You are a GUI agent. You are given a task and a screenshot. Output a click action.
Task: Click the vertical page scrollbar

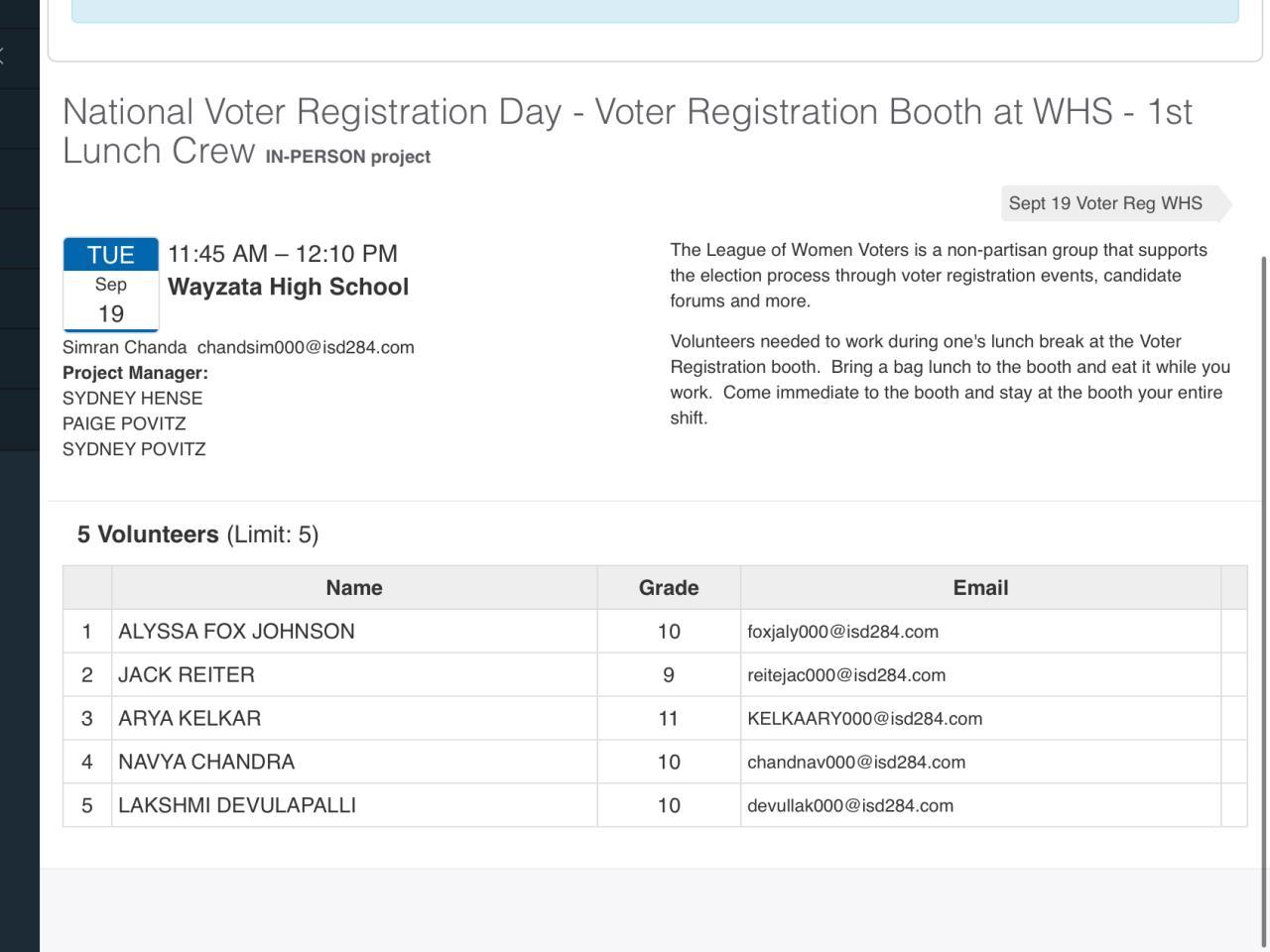point(1264,595)
